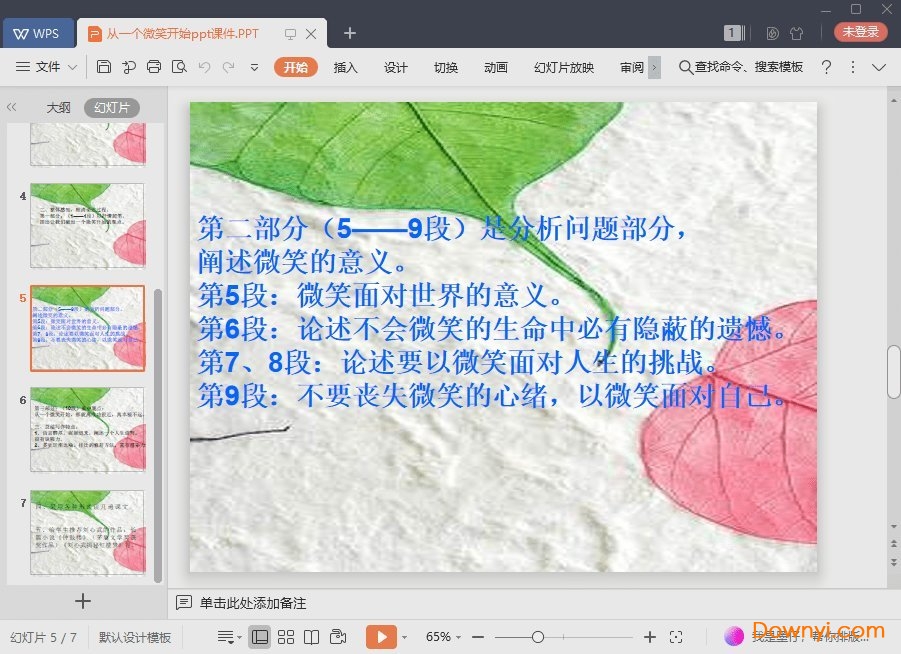Switch panel to 大纲 outline view
901x654 pixels.
[x=58, y=108]
